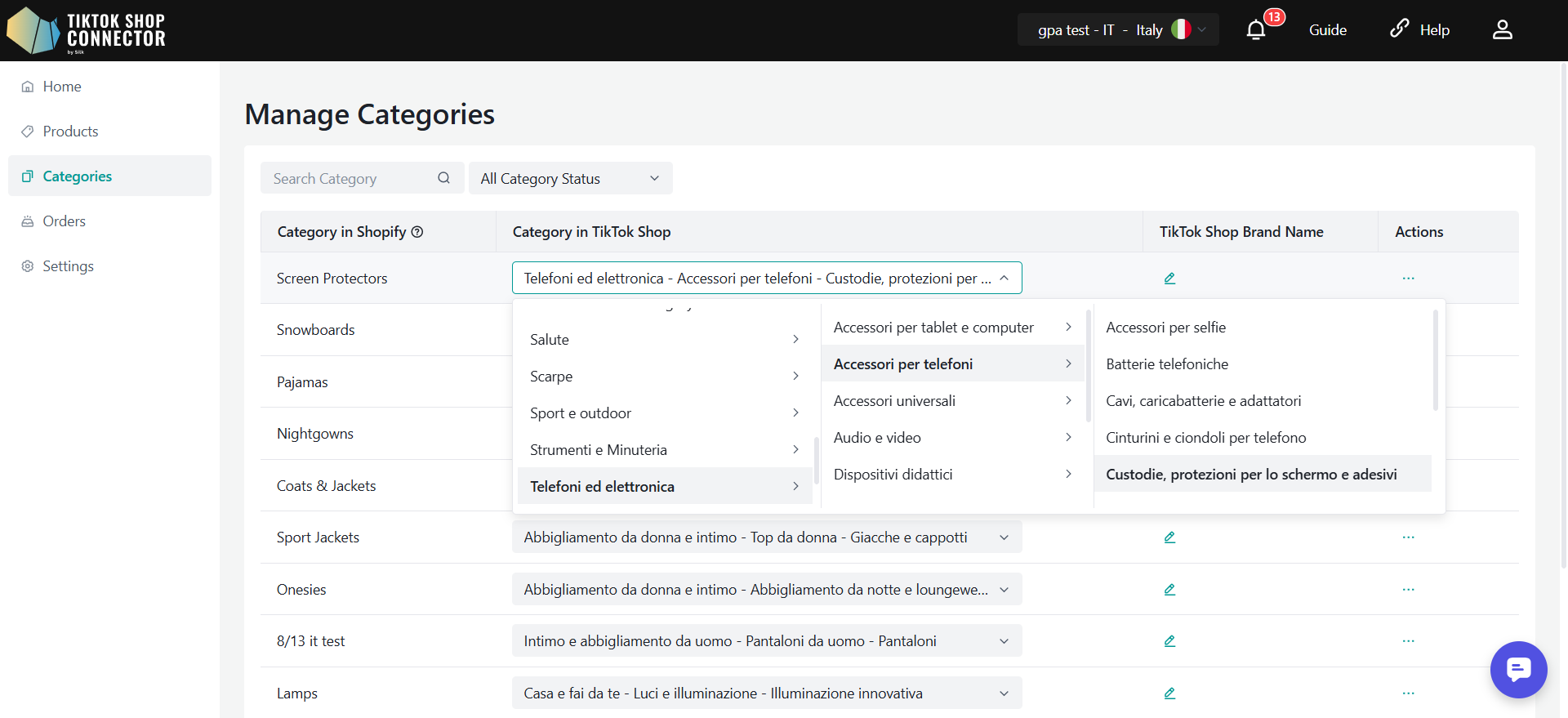Image resolution: width=1568 pixels, height=718 pixels.
Task: Open Sport Jackets TikTok category dropdown
Action: [767, 537]
